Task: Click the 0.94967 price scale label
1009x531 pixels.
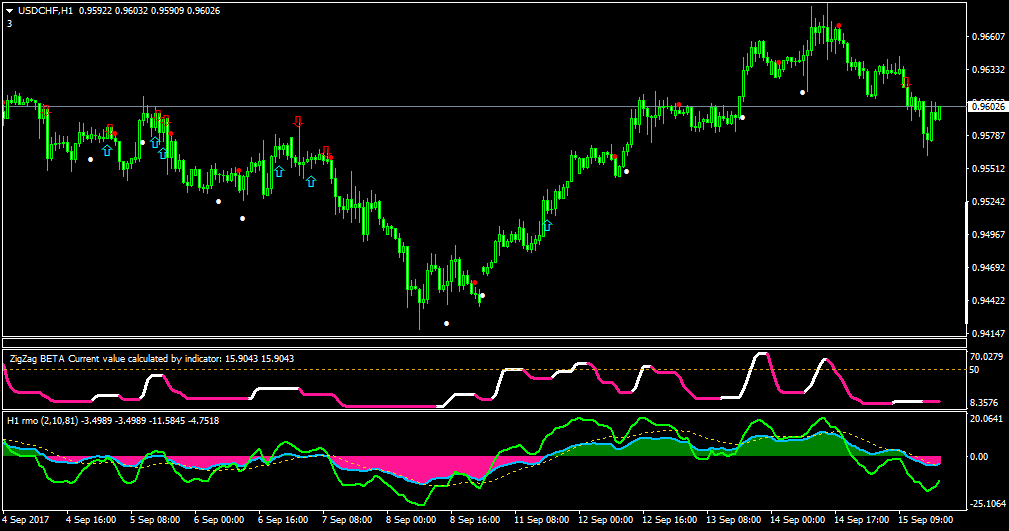Action: [988, 235]
